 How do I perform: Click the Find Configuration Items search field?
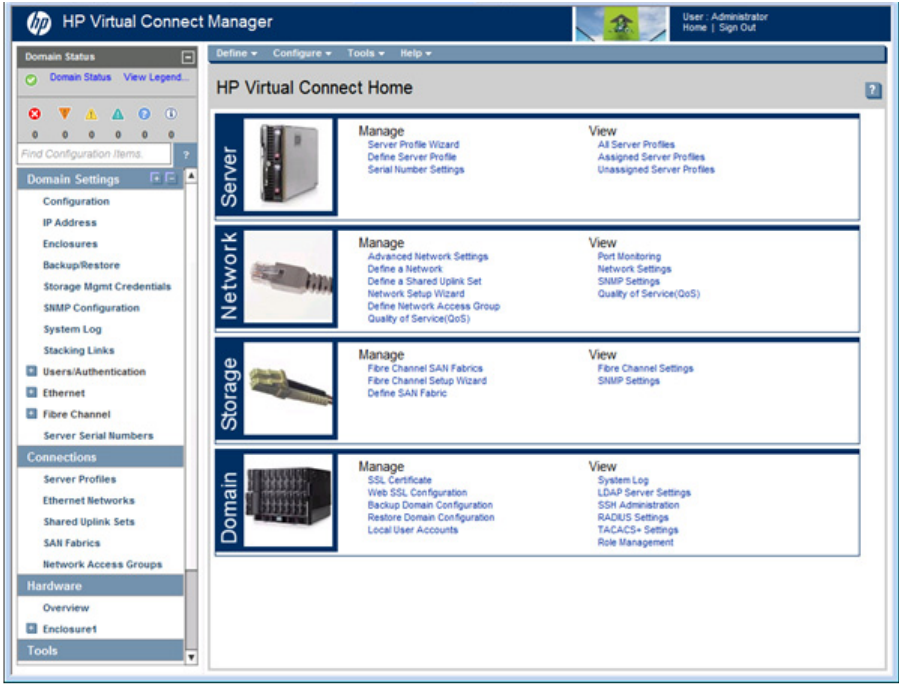click(x=95, y=154)
